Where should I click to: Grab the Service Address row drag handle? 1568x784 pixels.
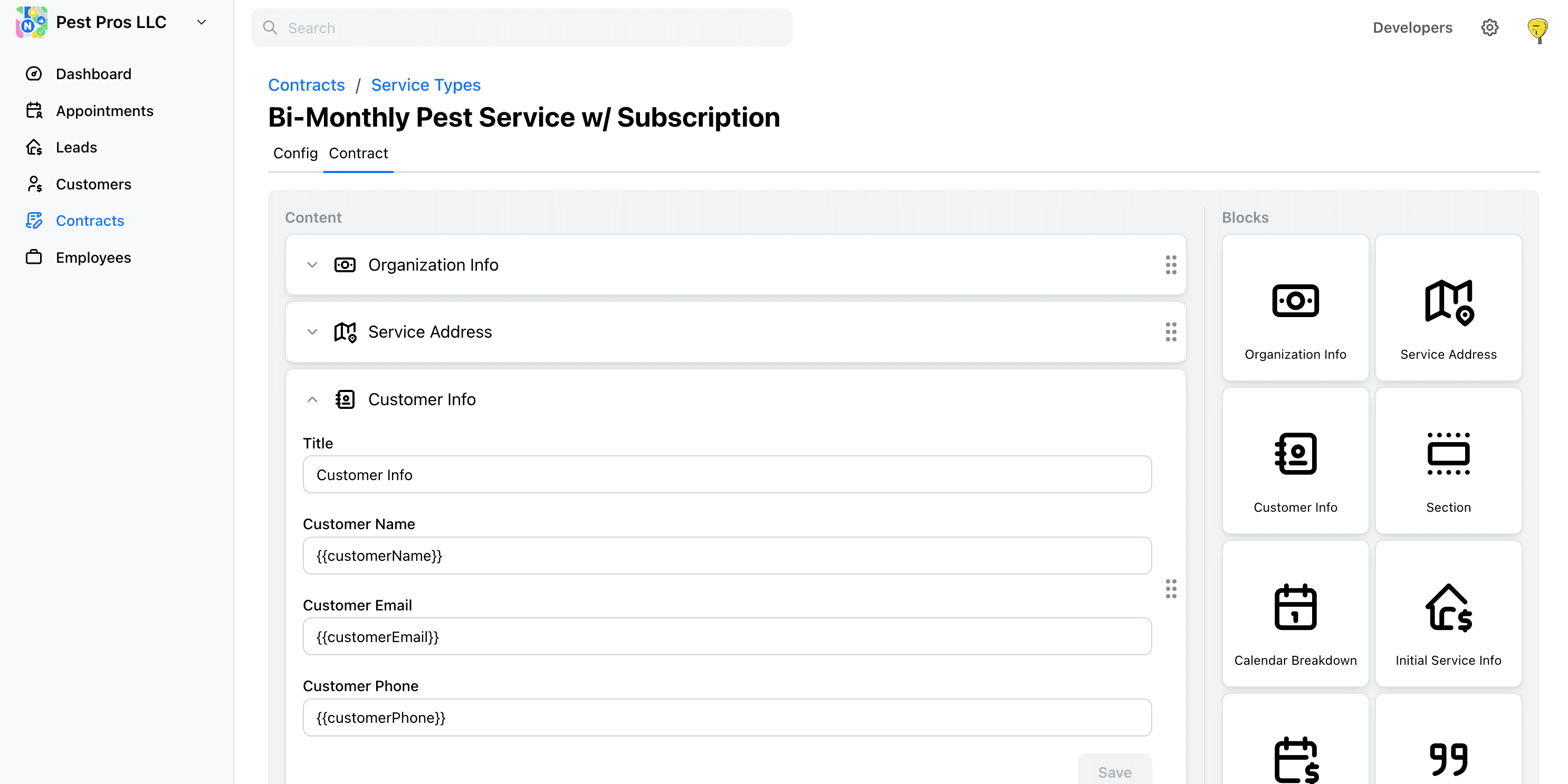click(x=1171, y=332)
